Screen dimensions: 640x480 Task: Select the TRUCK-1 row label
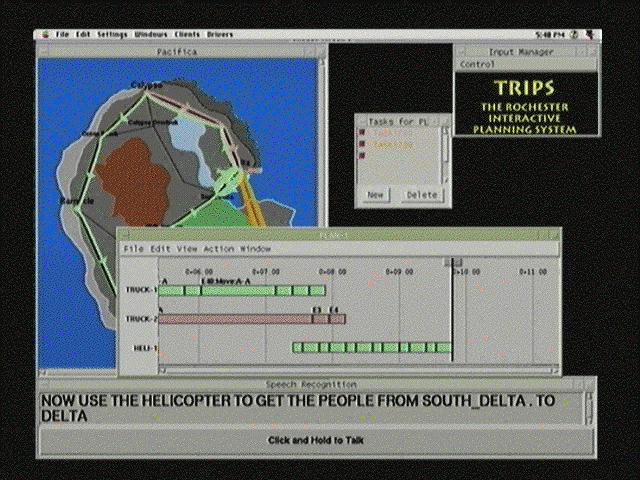[x=141, y=290]
